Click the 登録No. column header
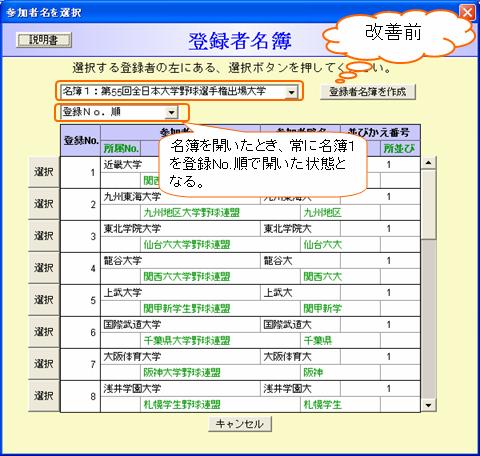The height and width of the screenshot is (456, 480). (81, 141)
